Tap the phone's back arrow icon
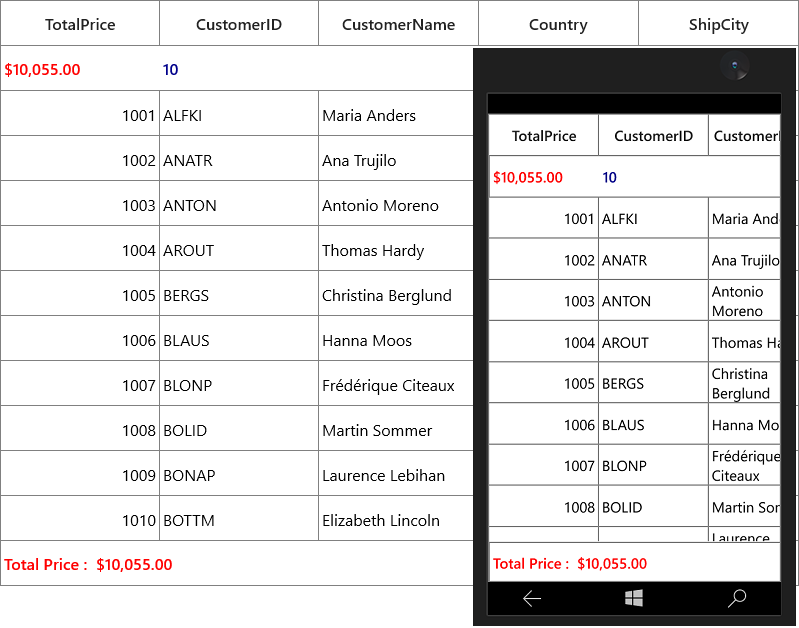Viewport: 799px width, 628px height. coord(531,598)
